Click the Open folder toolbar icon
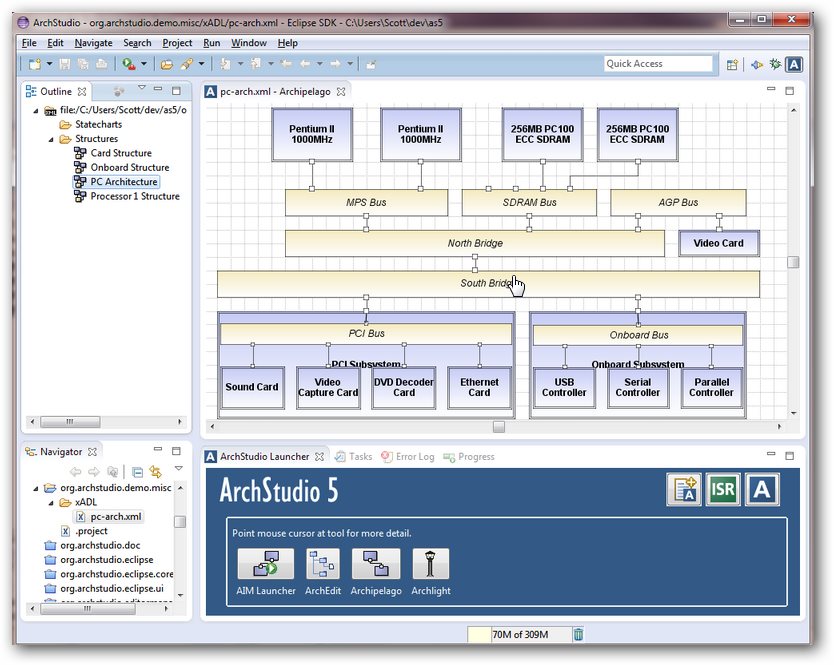The height and width of the screenshot is (665, 834). pyautogui.click(x=167, y=64)
